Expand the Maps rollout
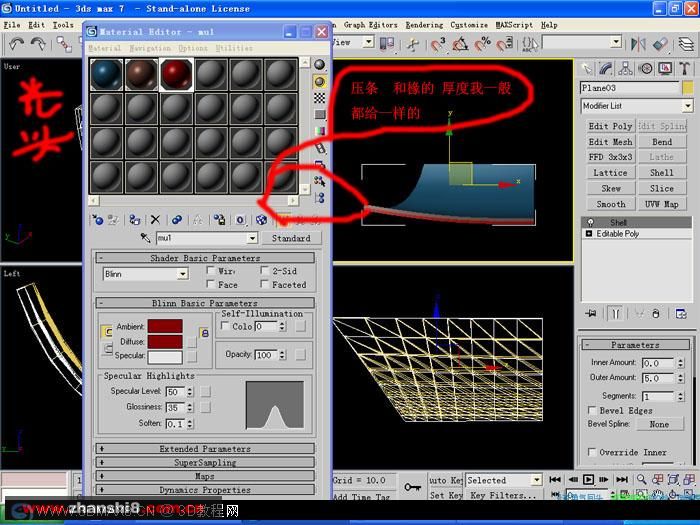Viewport: 700px width, 525px height. pos(205,476)
